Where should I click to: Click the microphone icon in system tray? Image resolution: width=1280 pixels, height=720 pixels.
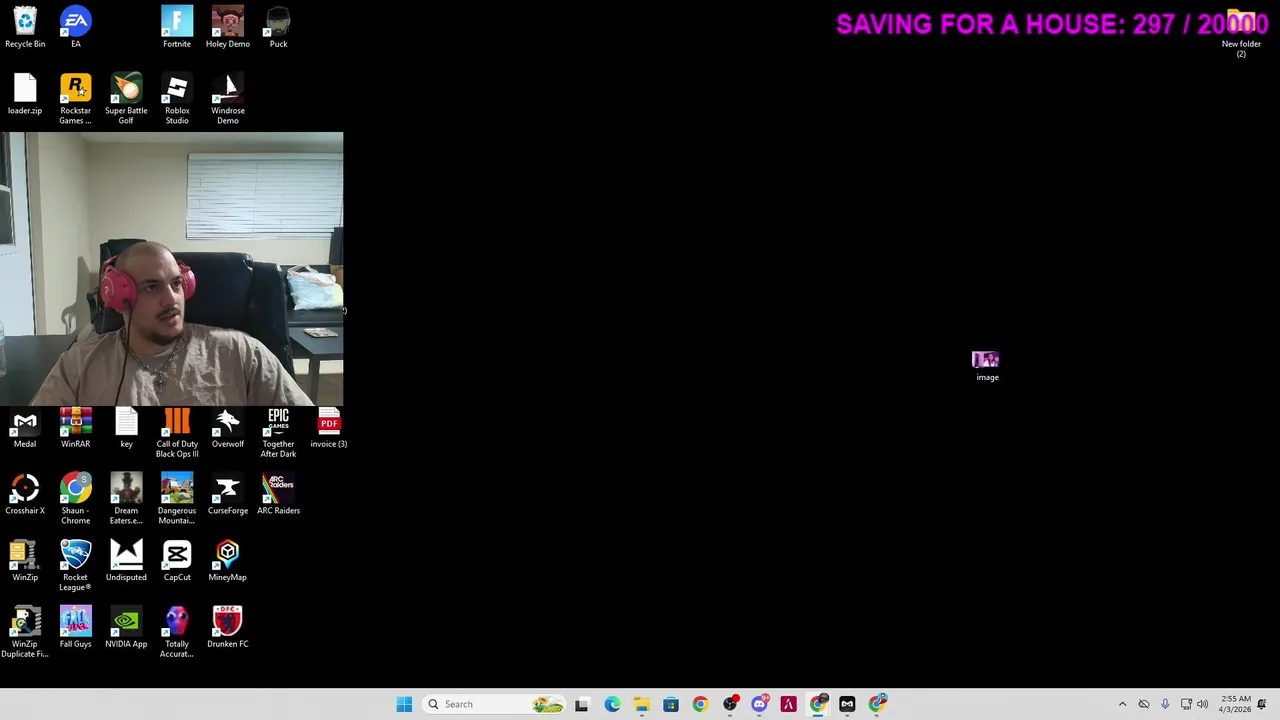[1165, 704]
